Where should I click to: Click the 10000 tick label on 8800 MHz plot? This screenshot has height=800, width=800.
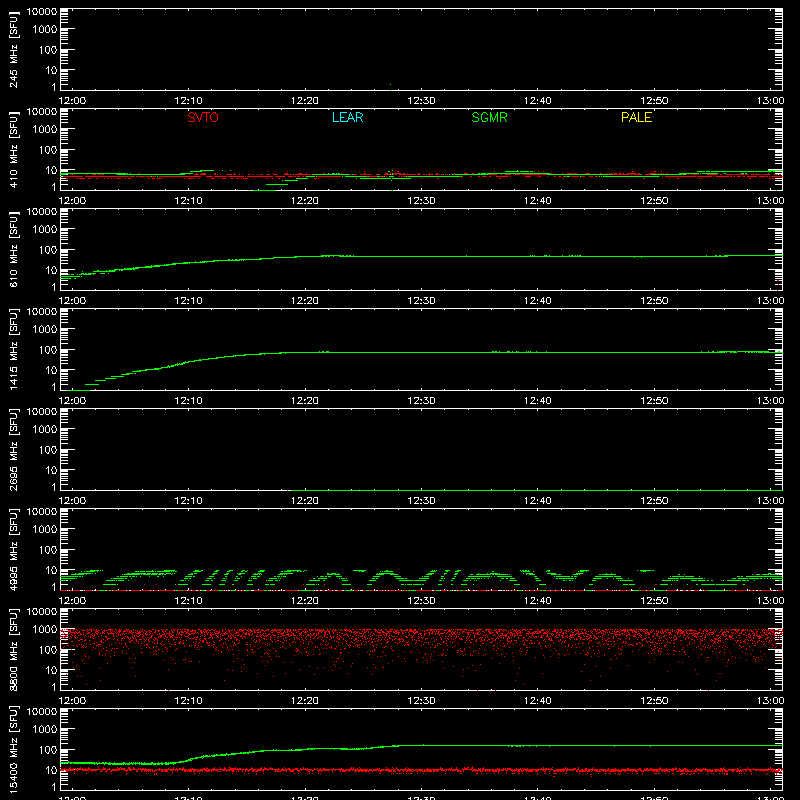42,612
